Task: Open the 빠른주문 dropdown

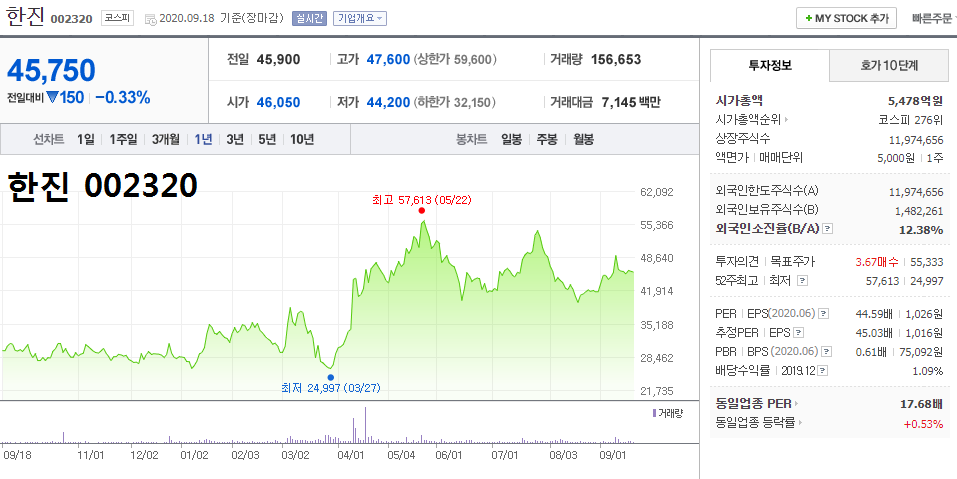Action: 934,18
